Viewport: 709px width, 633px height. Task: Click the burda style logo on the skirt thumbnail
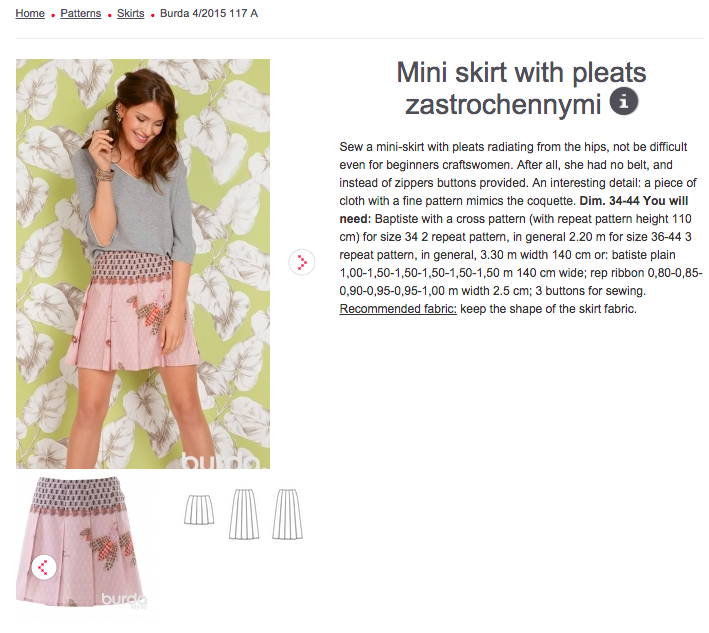pyautogui.click(x=123, y=600)
